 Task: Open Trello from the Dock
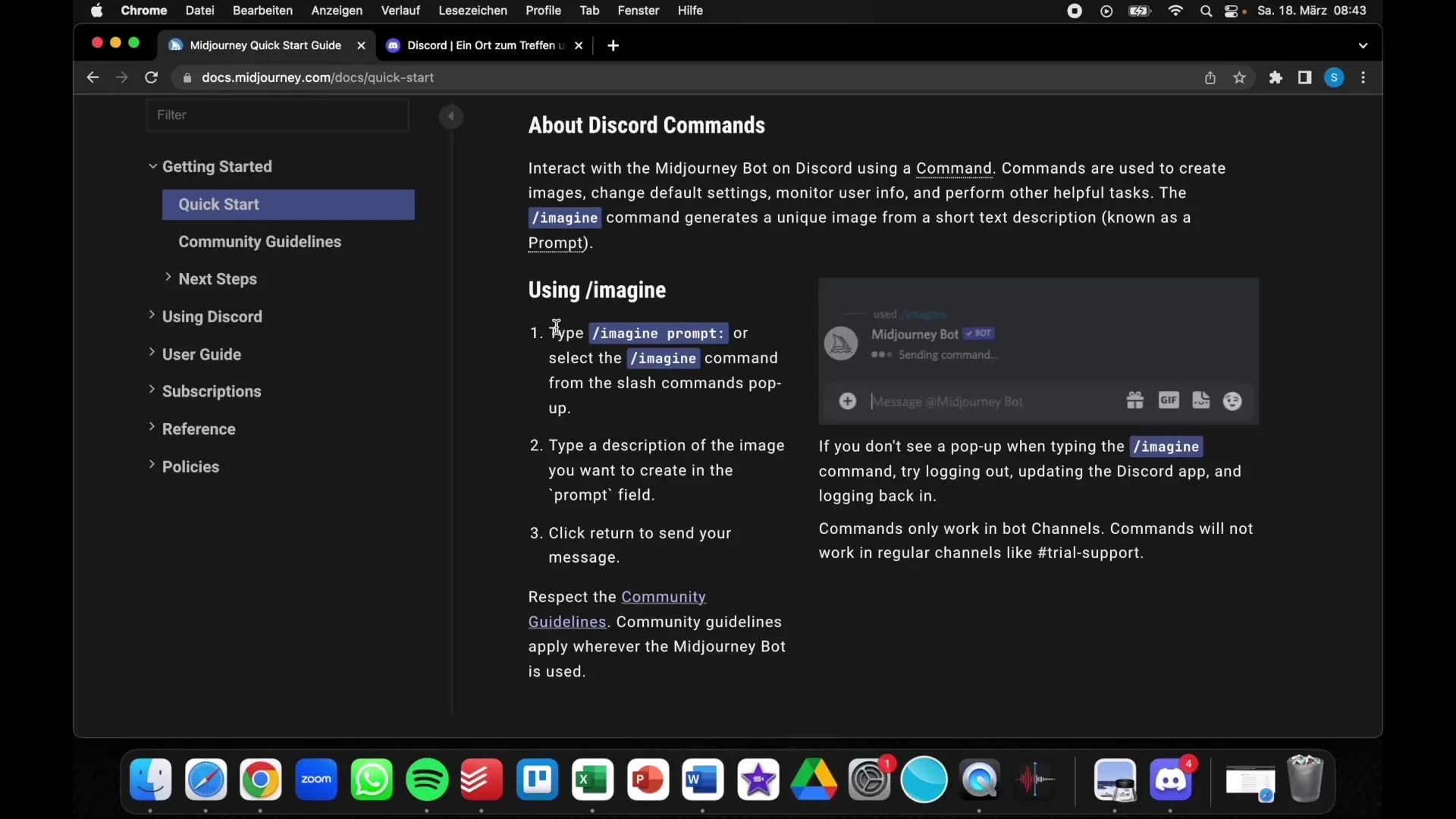538,780
